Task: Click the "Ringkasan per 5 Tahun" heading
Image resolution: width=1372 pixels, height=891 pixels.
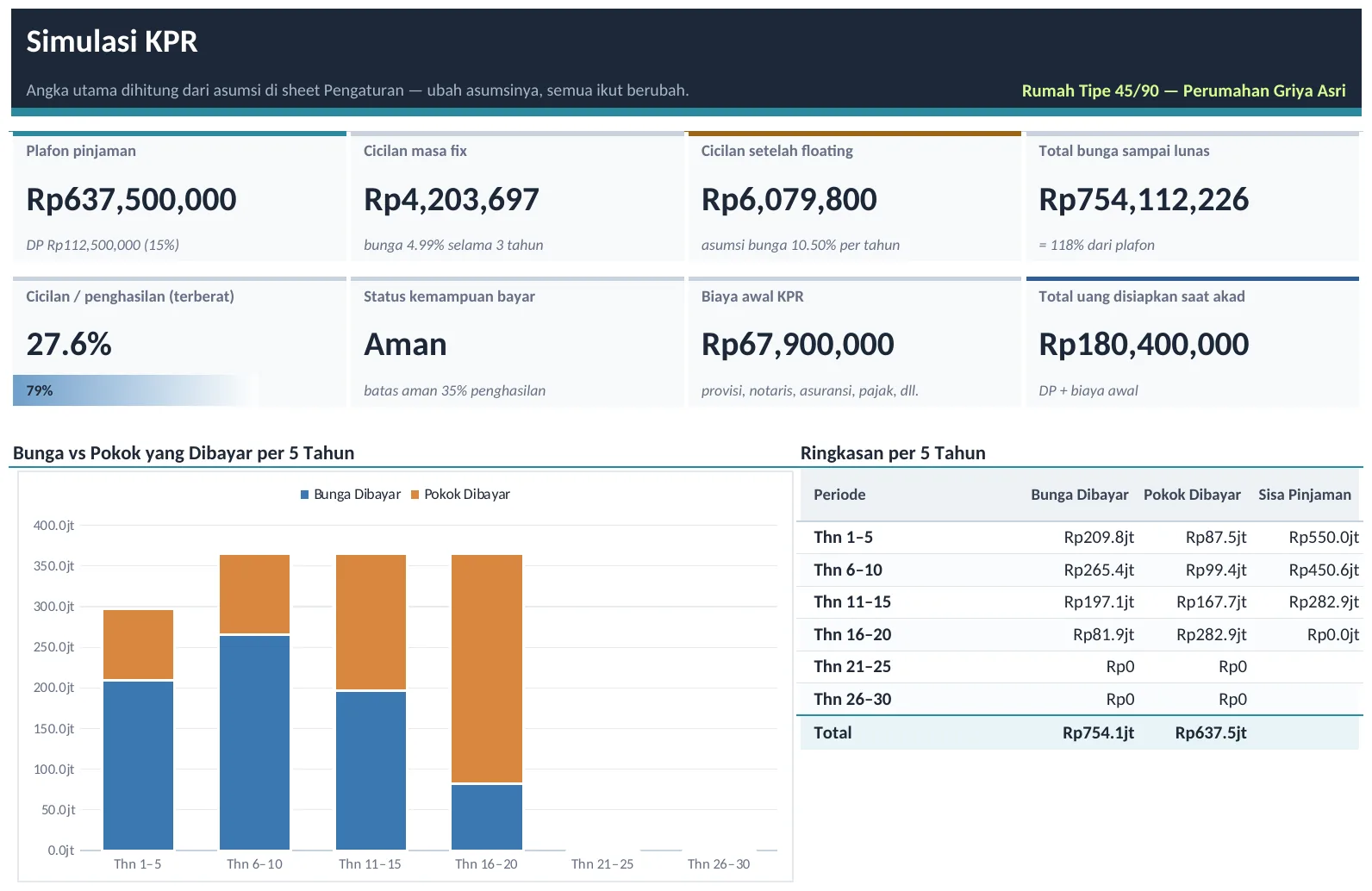Action: (893, 453)
